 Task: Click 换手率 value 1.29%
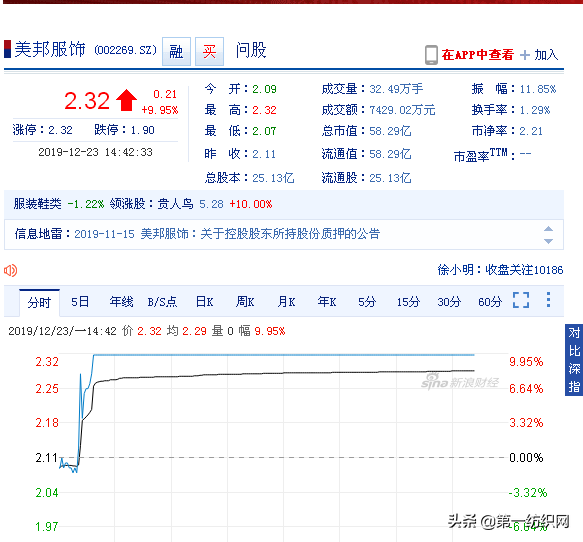pos(535,110)
